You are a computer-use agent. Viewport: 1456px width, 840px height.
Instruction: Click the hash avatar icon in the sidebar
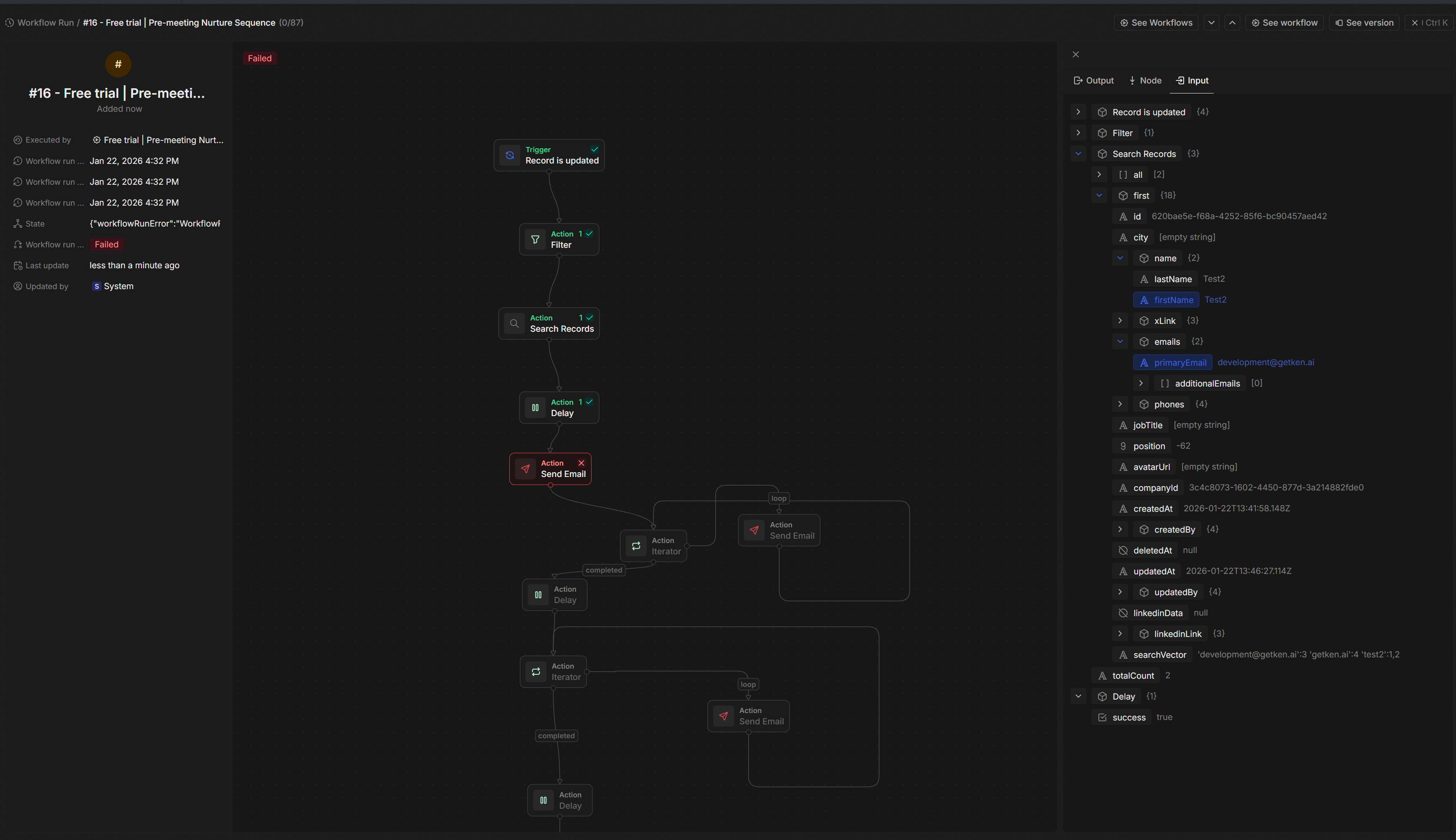tap(118, 64)
